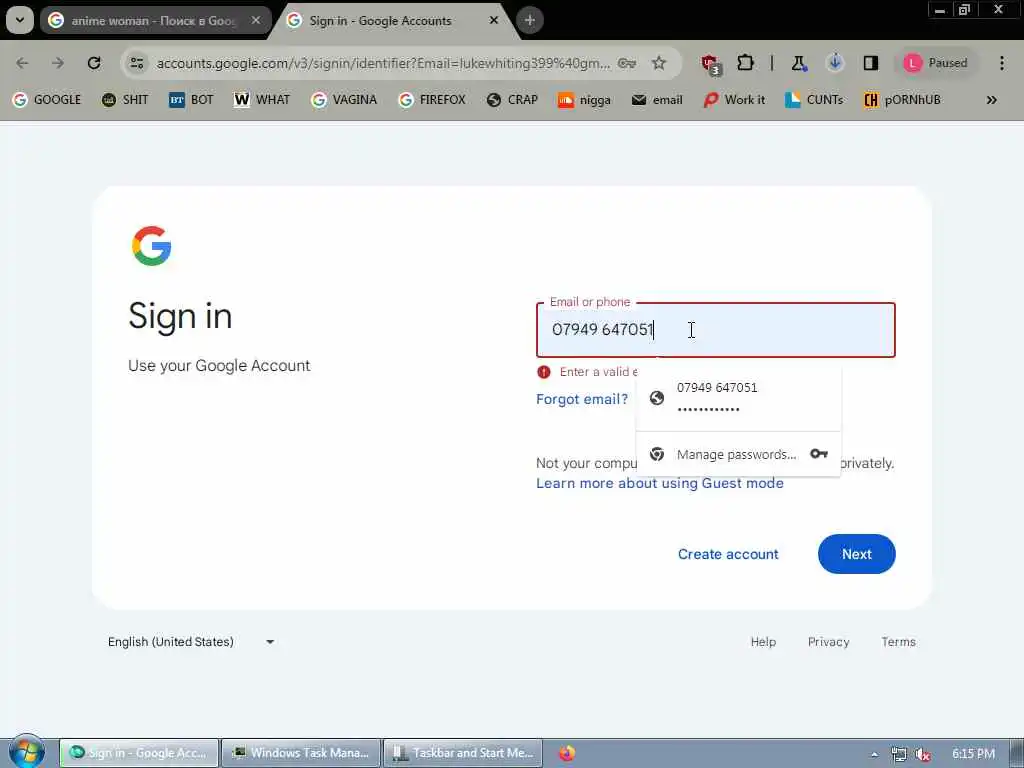Click the blue Next button
The image size is (1024, 768).
pyautogui.click(x=856, y=554)
